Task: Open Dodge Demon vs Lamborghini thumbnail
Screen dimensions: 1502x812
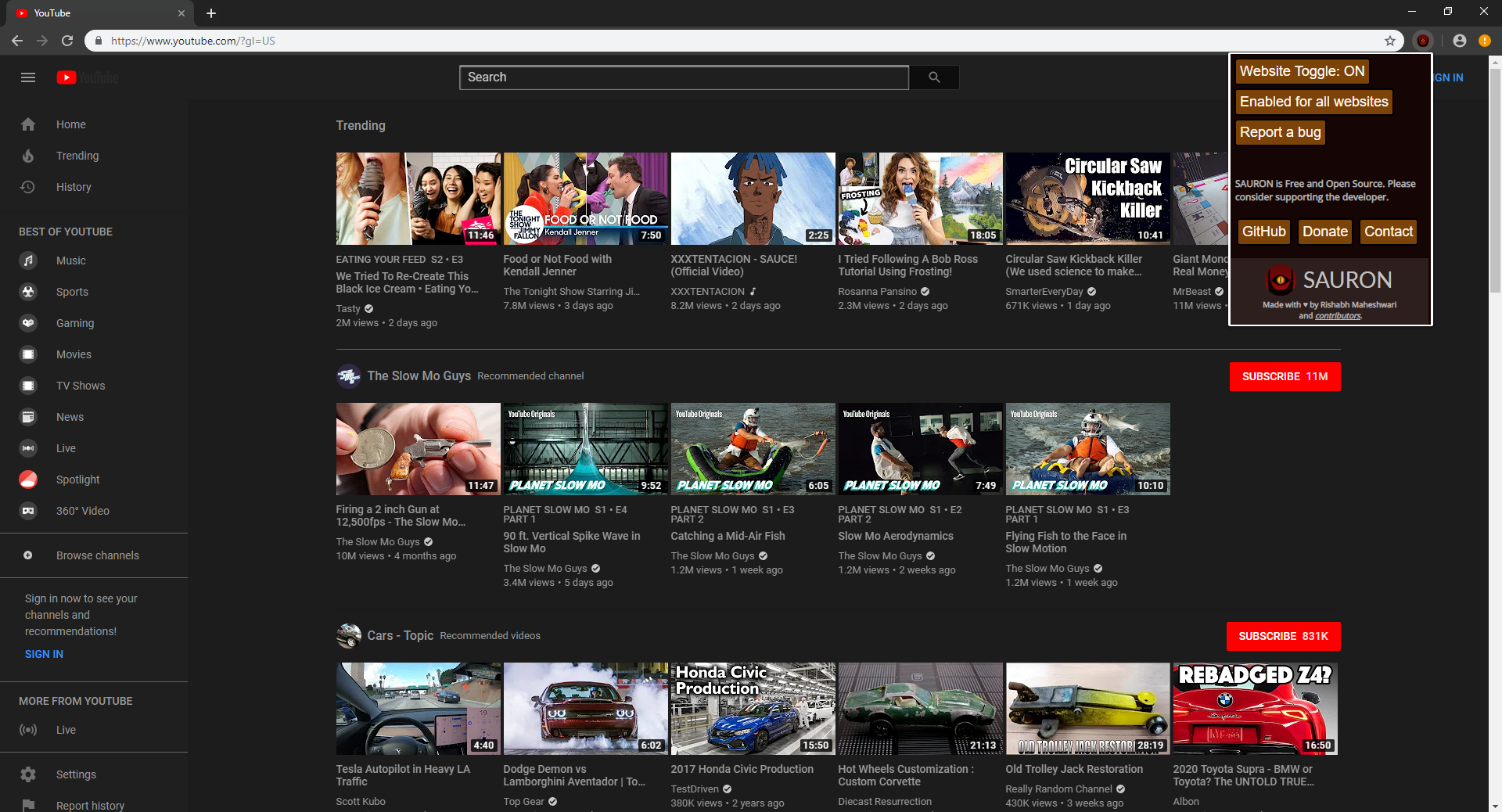Action: click(585, 709)
